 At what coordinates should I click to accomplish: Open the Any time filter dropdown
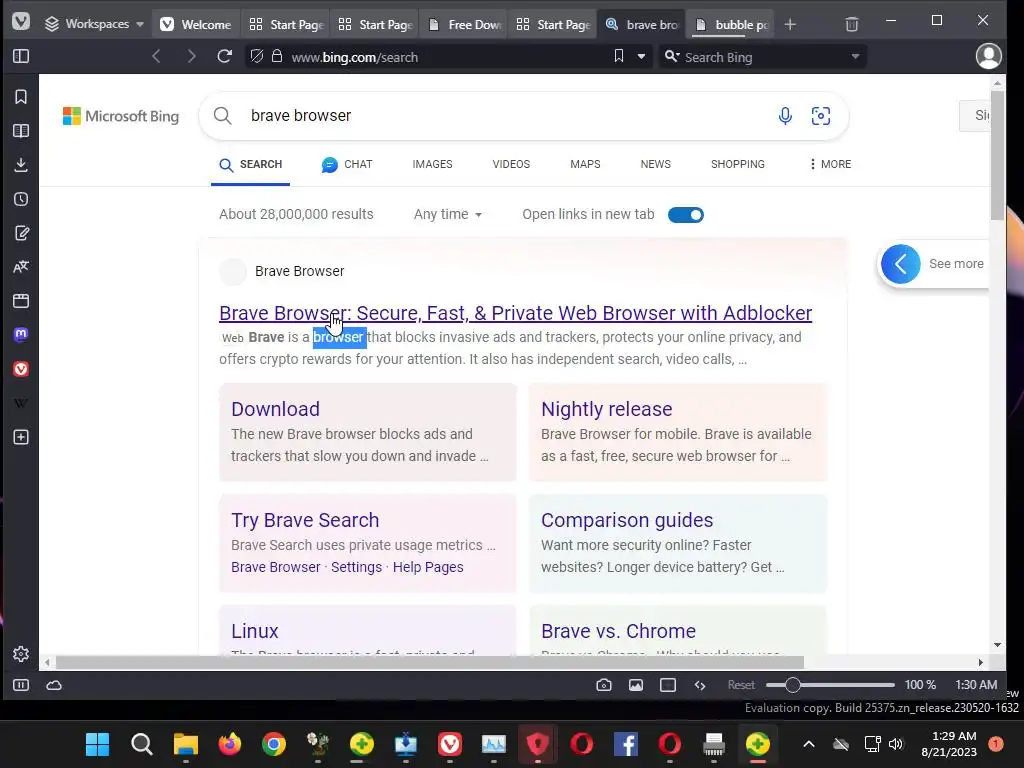[447, 214]
